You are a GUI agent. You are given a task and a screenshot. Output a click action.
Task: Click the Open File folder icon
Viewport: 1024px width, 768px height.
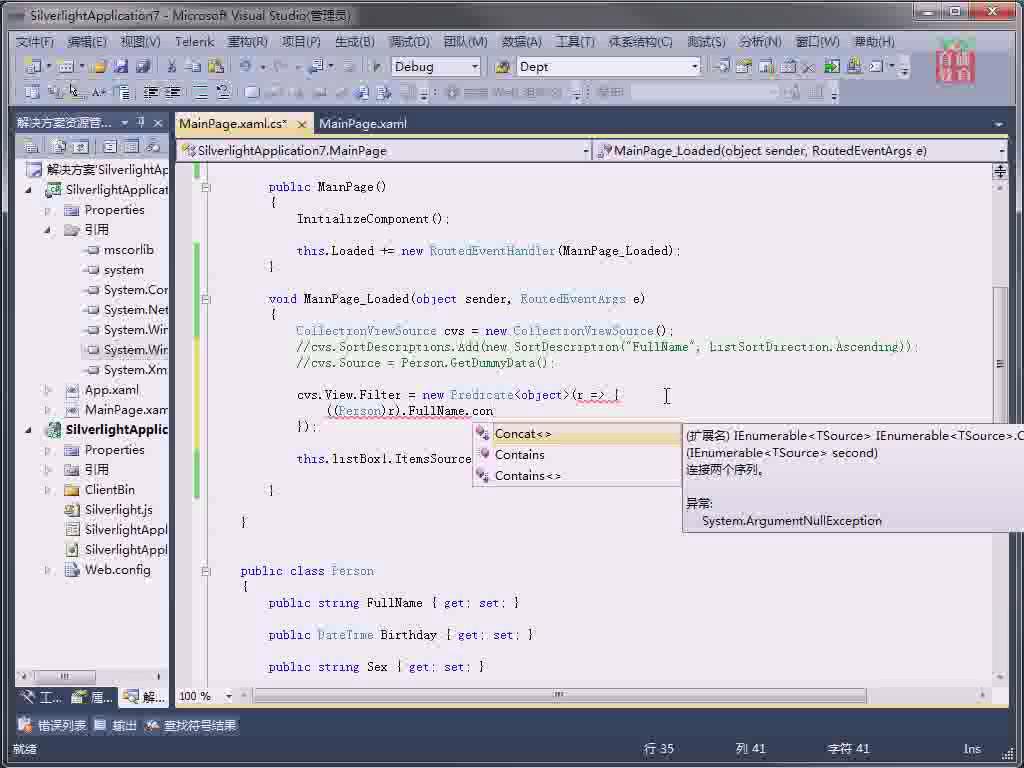click(x=99, y=66)
